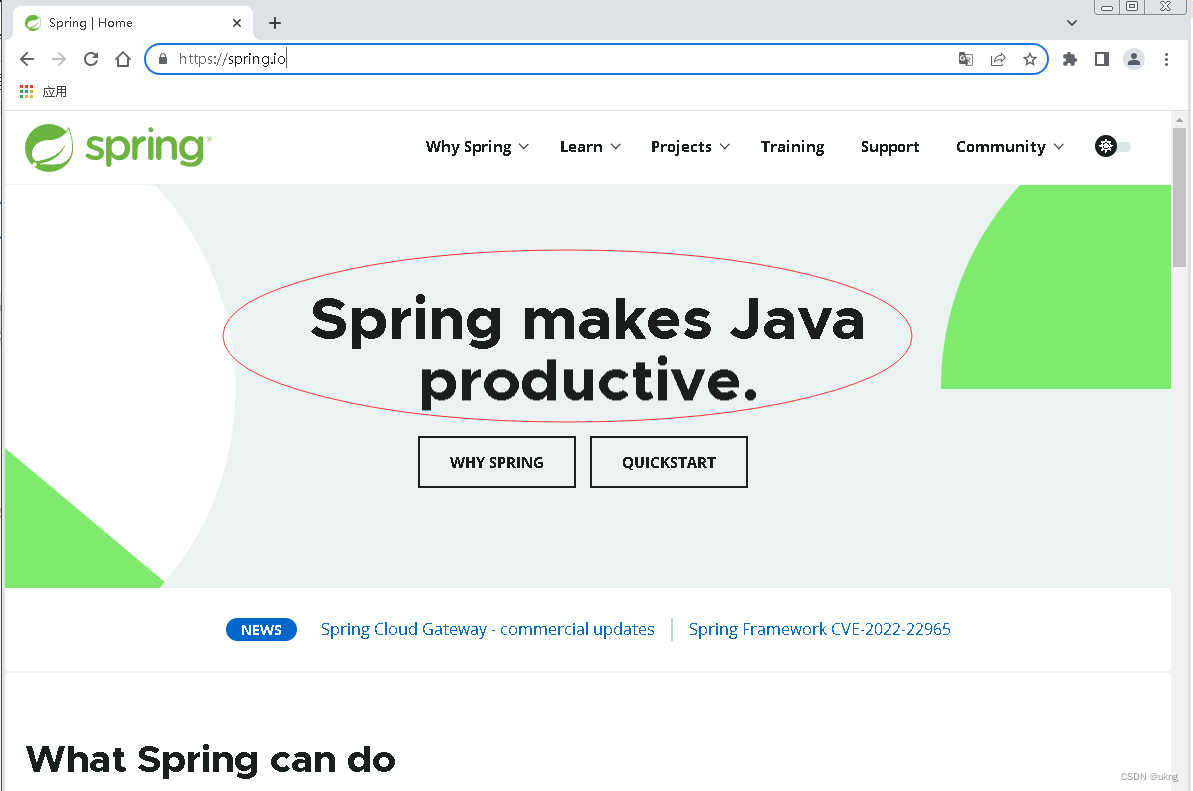The height and width of the screenshot is (791, 1193).
Task: Open the Extensions puzzle icon
Action: pos(1070,59)
